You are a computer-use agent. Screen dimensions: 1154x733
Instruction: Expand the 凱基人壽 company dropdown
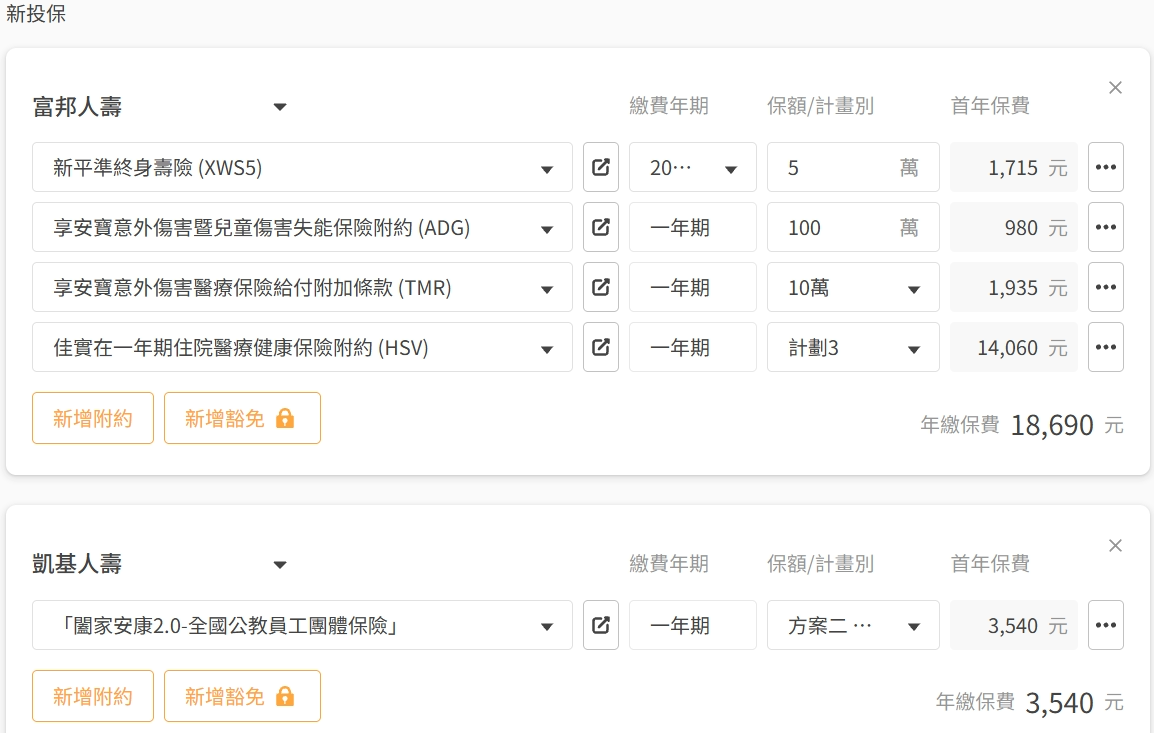160,564
